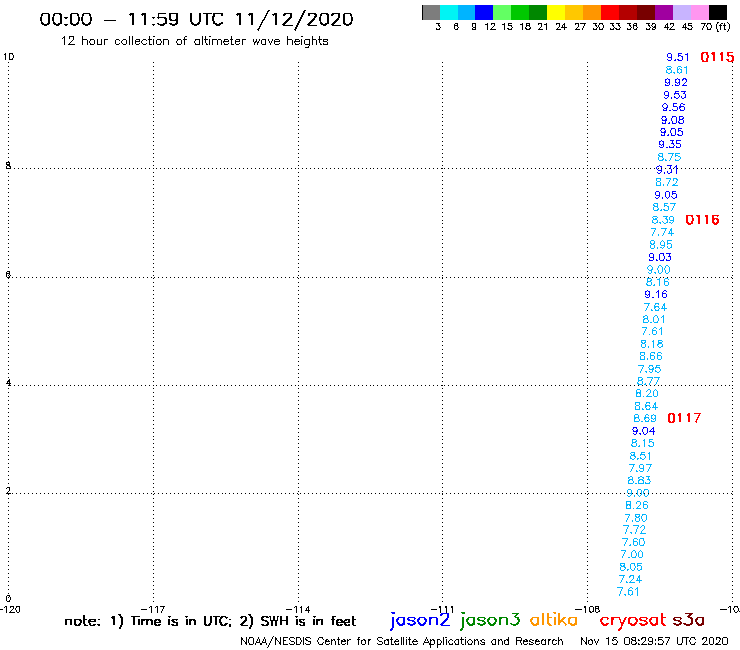740x650 pixels.
Task: Click the jason3 satellite legend label
Action: pos(490,620)
